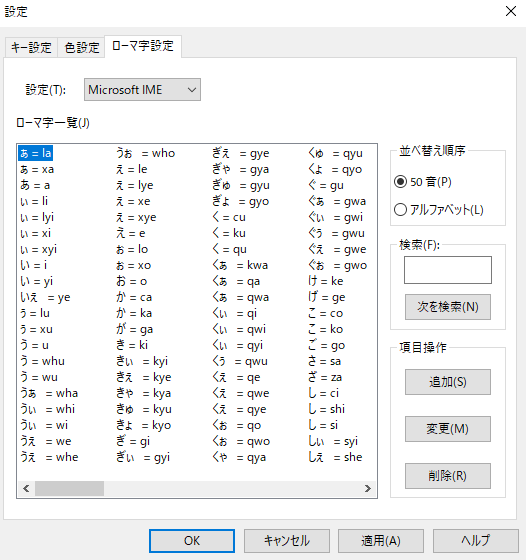Screen dimensions: 526x560
Task: Select the 'か = ka' list entry
Action: 134,313
